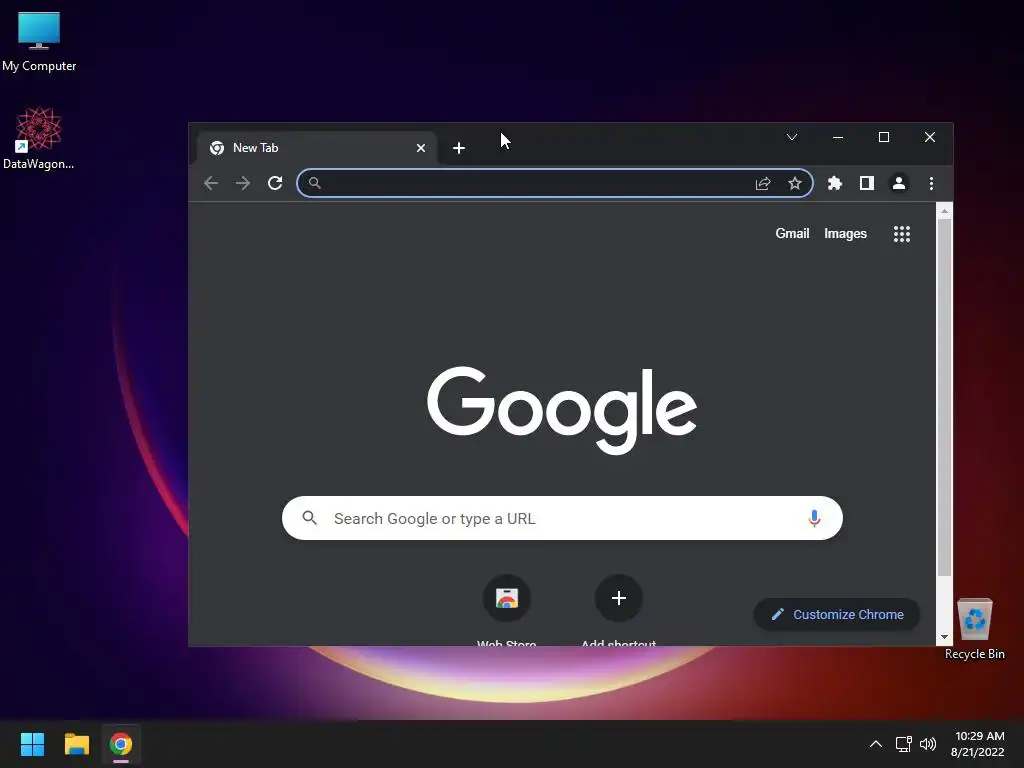Maximize the Chrome window

(884, 137)
